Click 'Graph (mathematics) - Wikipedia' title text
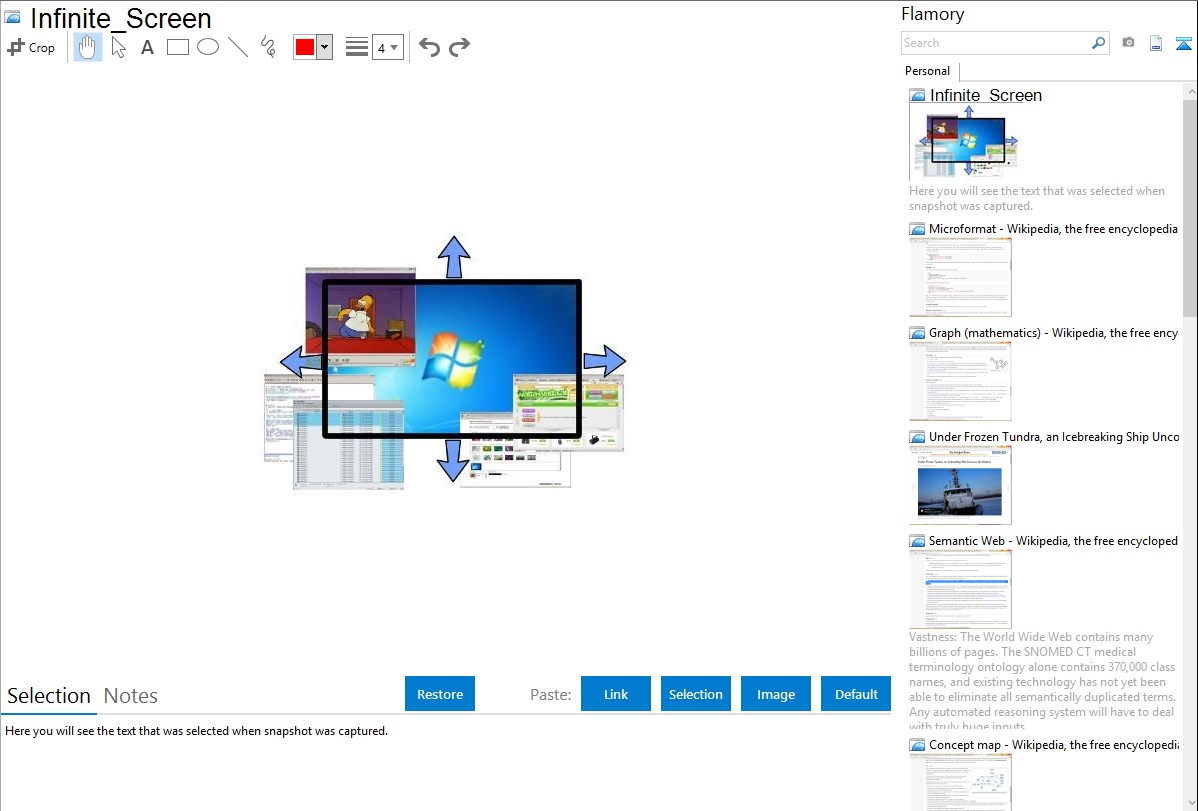The image size is (1198, 811). [1053, 333]
